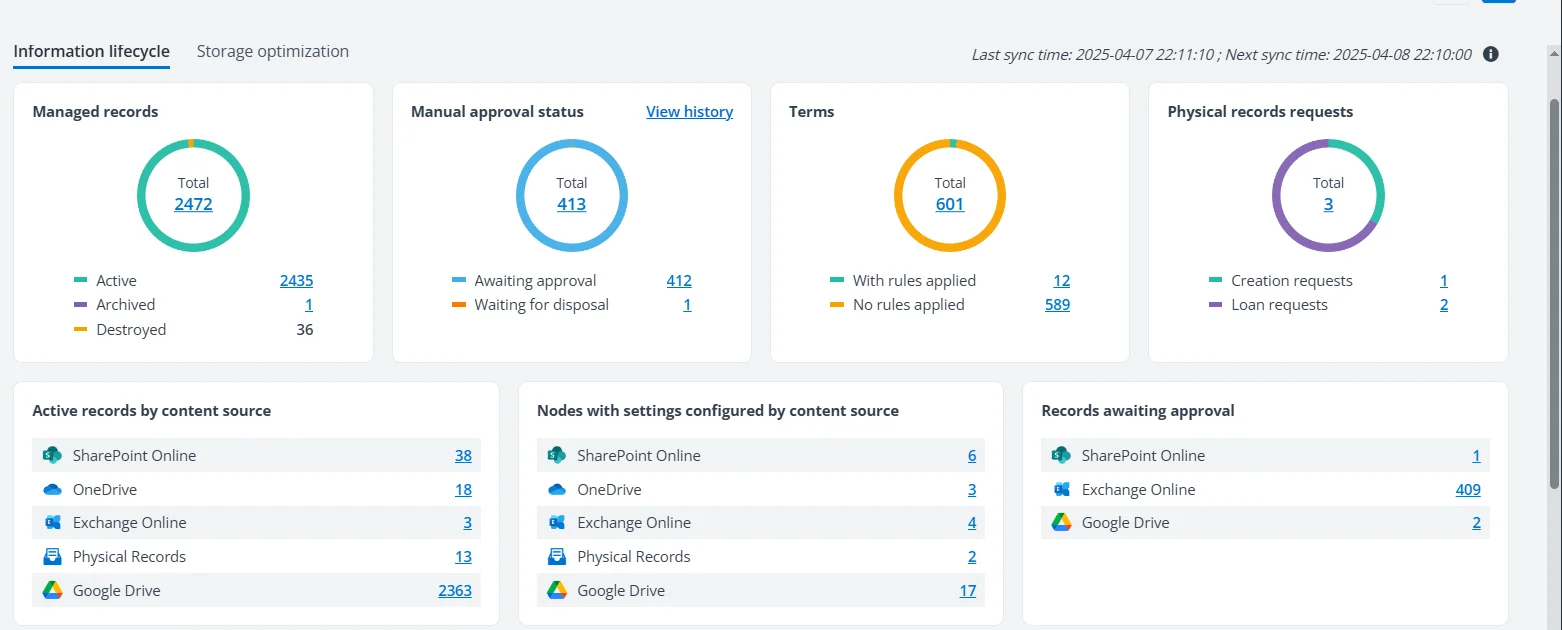Click the Active records count 2435

[x=296, y=281]
